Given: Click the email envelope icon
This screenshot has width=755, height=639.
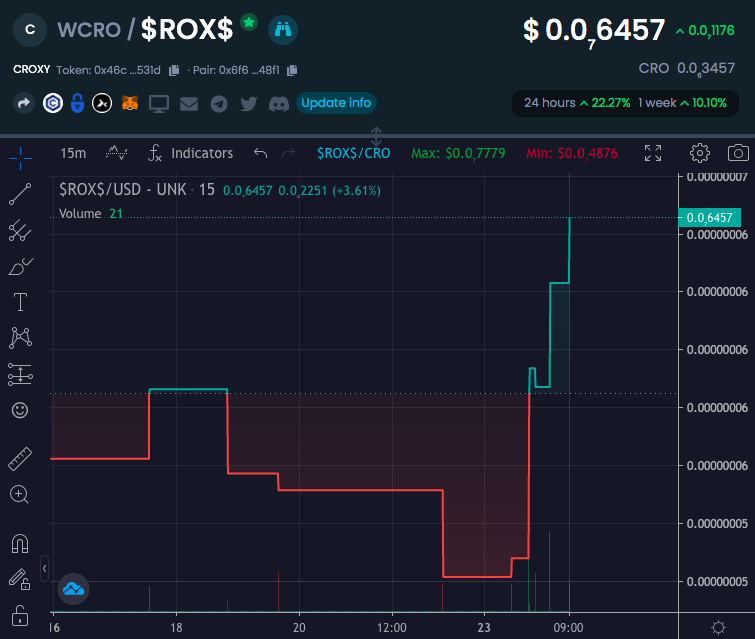Looking at the screenshot, I should (189, 104).
